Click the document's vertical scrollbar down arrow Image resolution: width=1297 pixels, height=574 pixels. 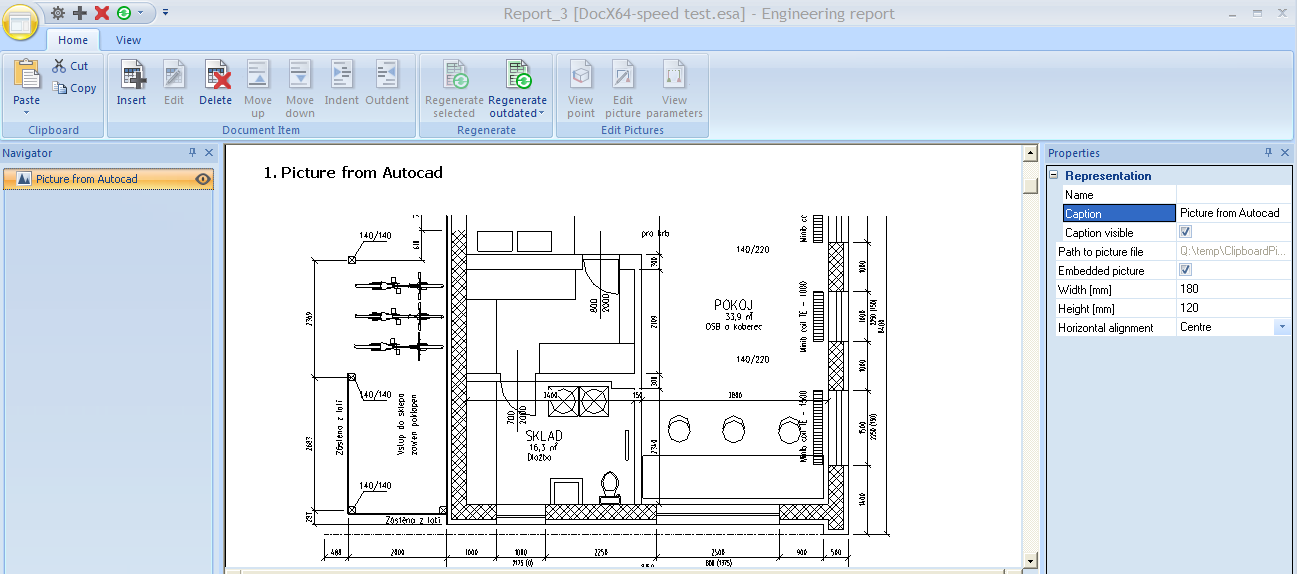click(x=1029, y=559)
